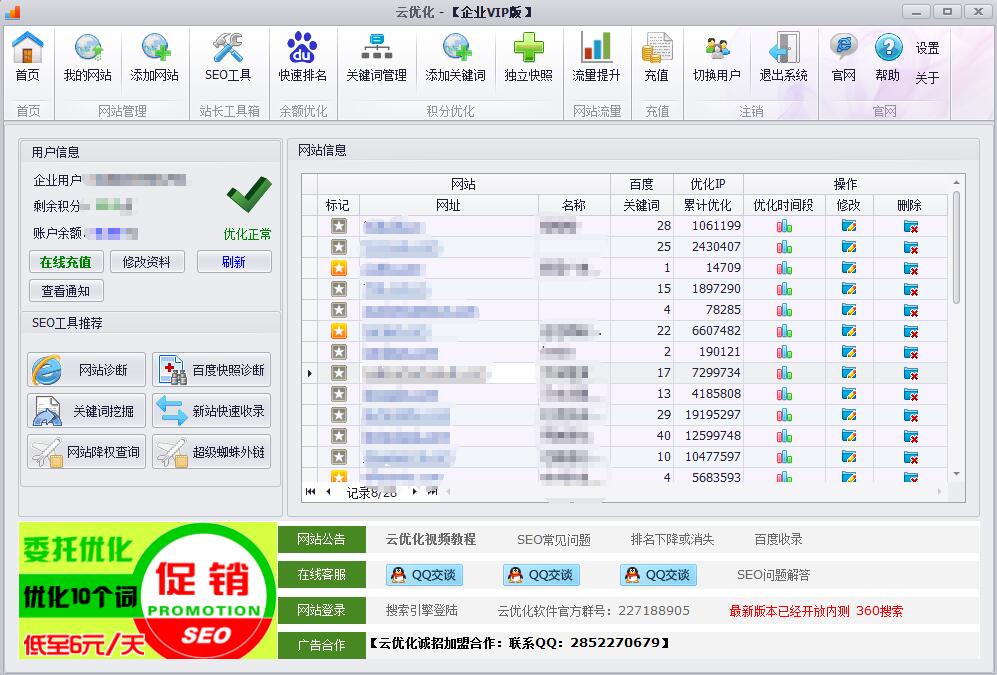
Task: Click the row indicator arrow beside 7299734 row
Action: 309,373
